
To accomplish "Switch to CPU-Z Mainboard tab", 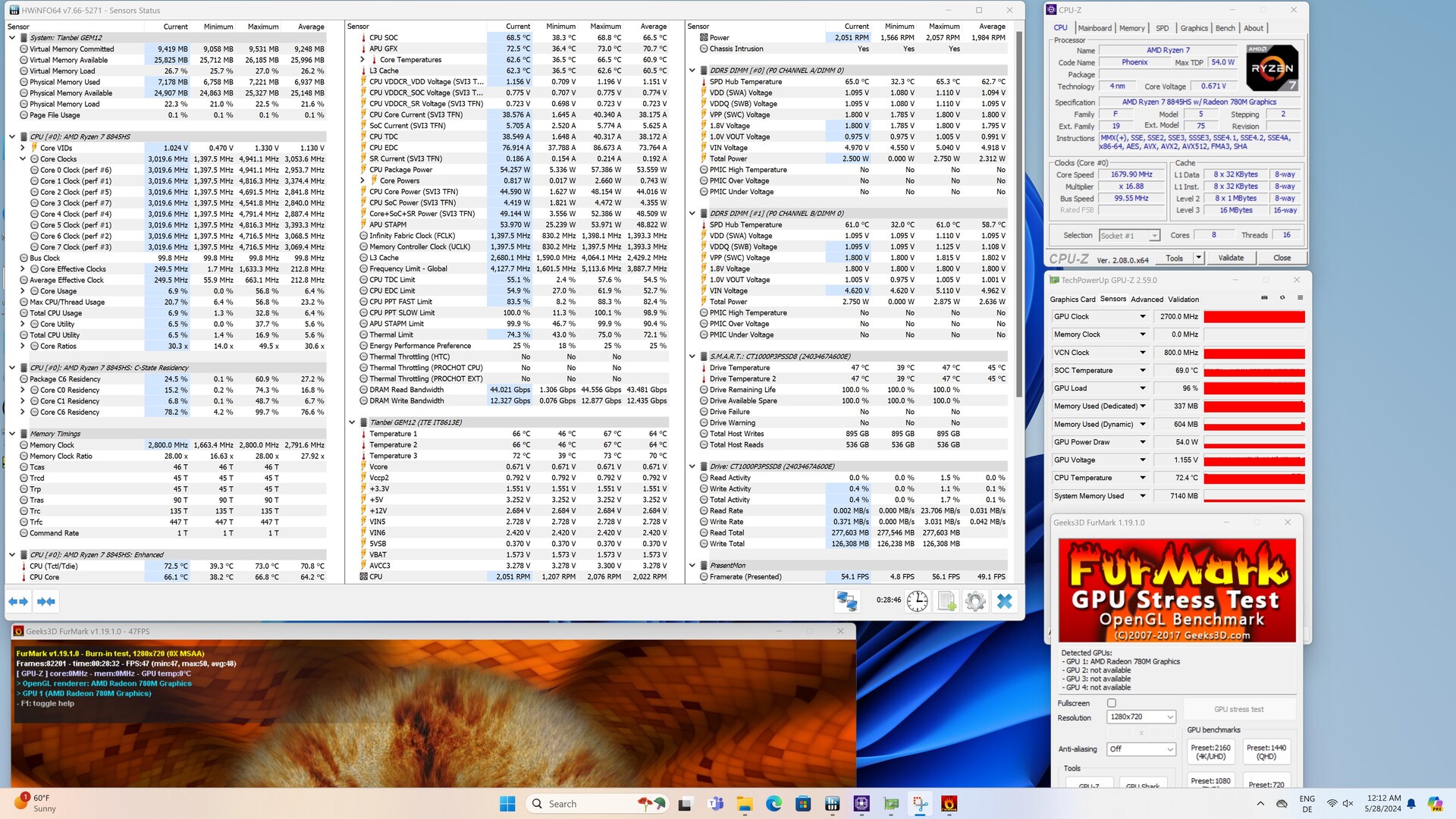I will (x=1095, y=28).
